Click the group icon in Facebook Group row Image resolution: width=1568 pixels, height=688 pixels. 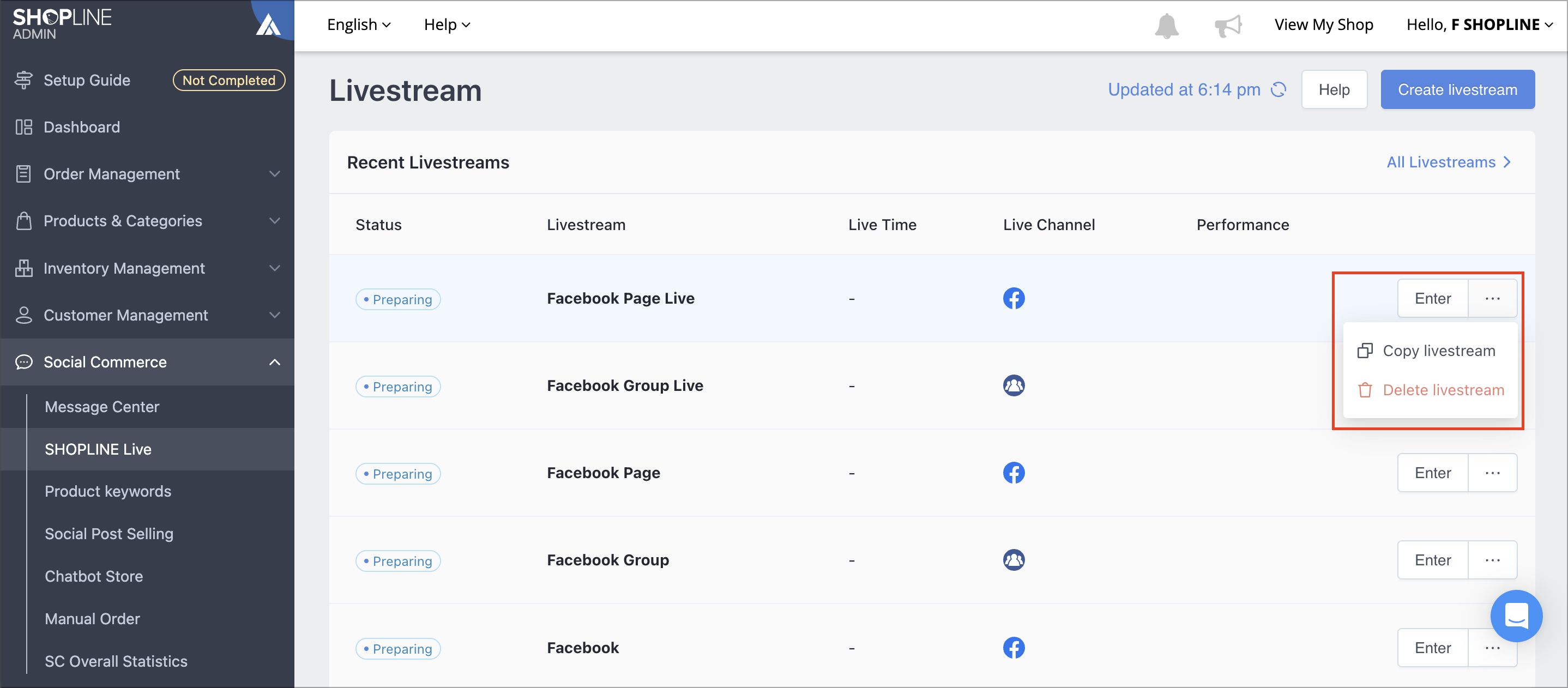(x=1014, y=559)
